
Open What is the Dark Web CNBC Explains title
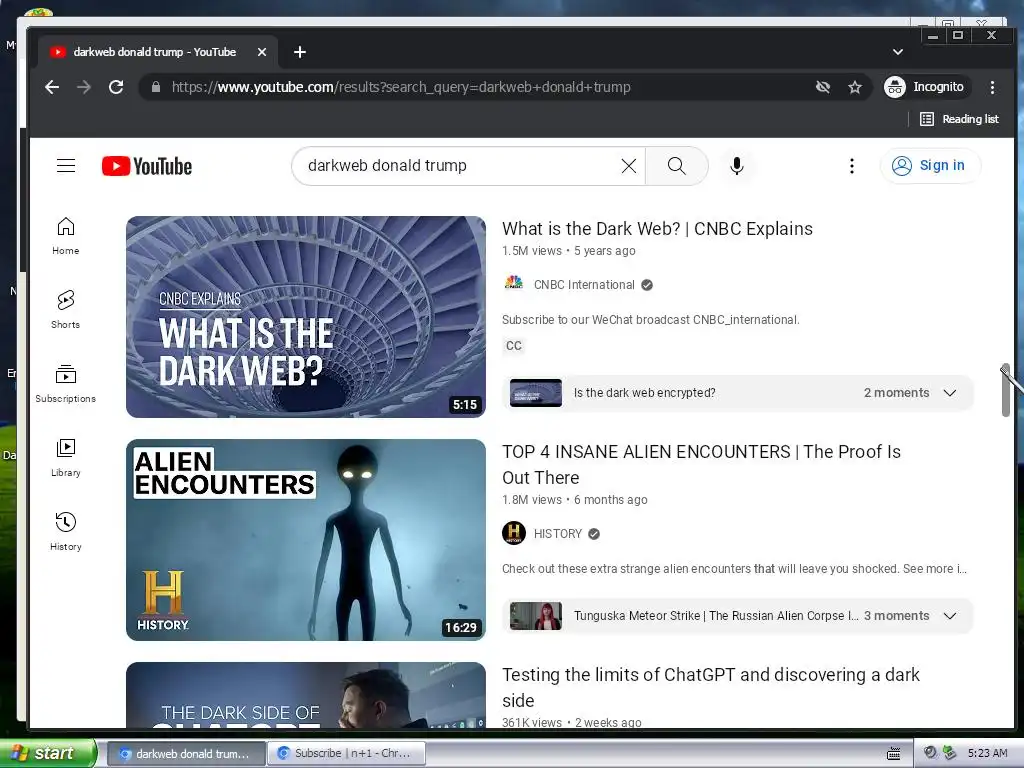pos(657,229)
